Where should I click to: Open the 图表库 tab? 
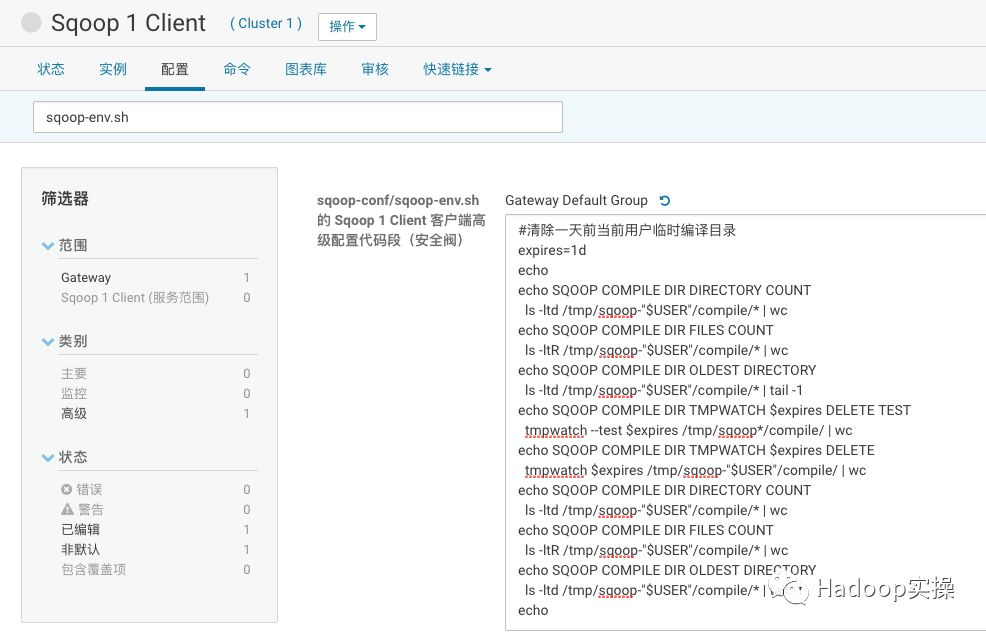point(306,69)
